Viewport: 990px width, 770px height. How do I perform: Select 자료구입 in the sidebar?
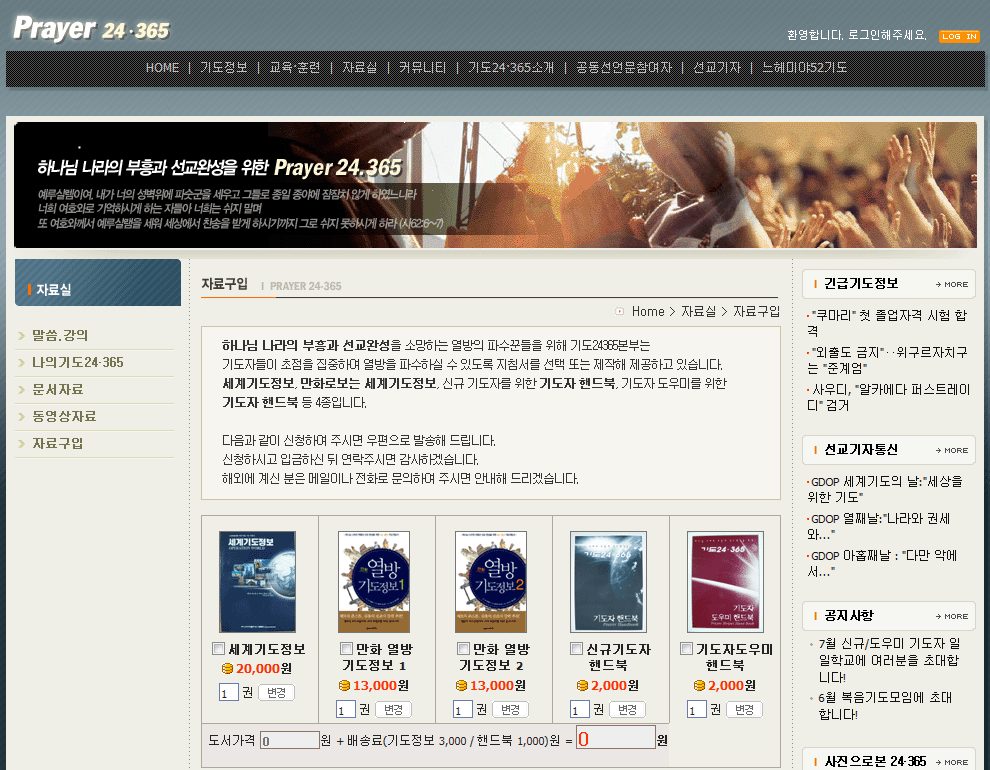coord(57,444)
